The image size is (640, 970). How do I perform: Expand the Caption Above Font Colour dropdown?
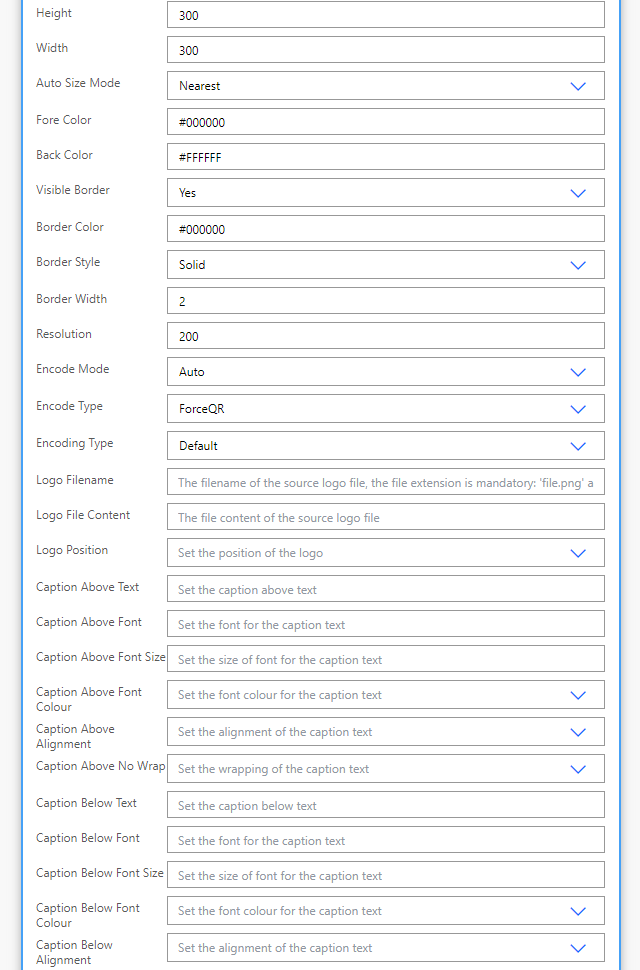tap(578, 694)
